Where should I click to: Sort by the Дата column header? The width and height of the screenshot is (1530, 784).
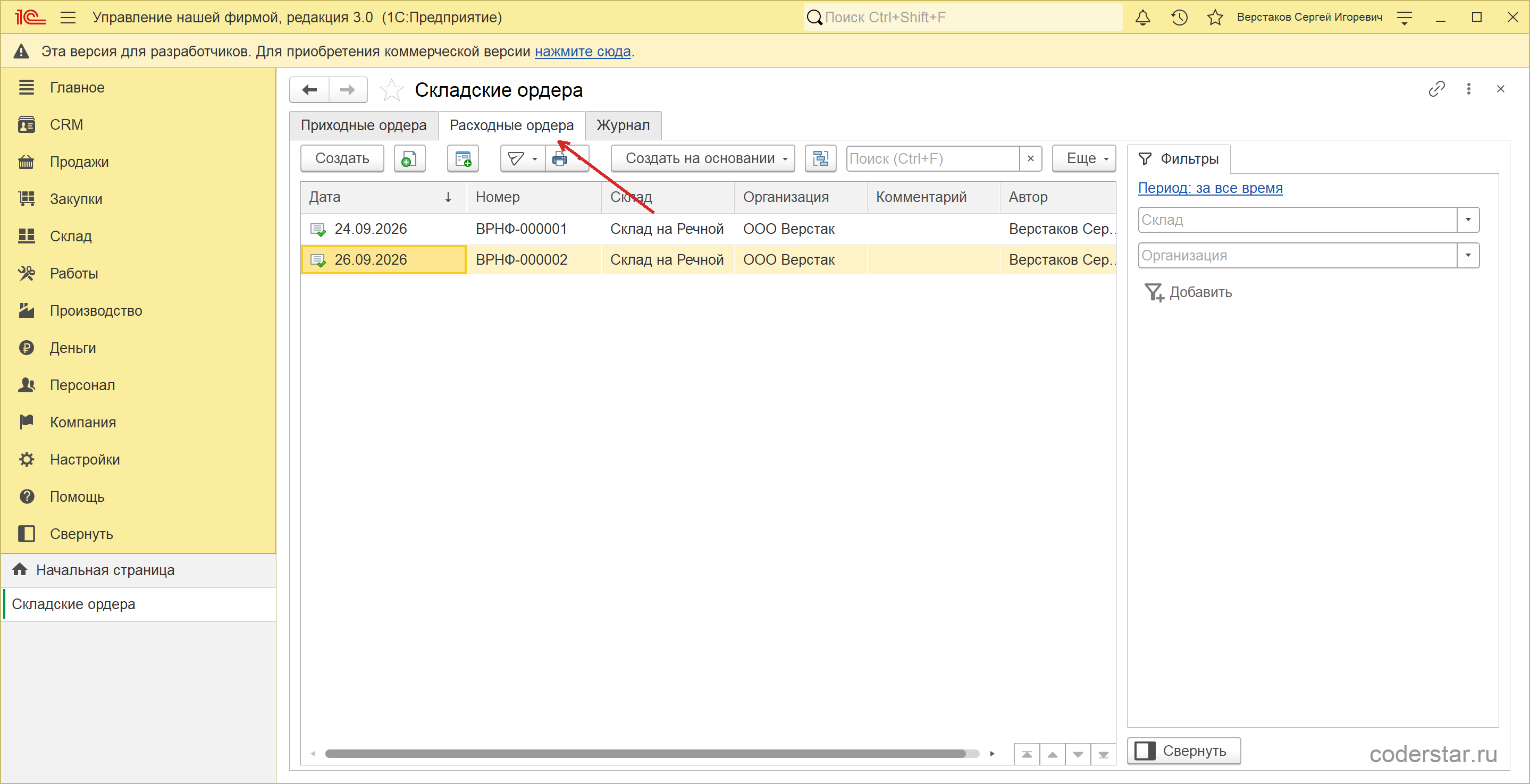383,197
